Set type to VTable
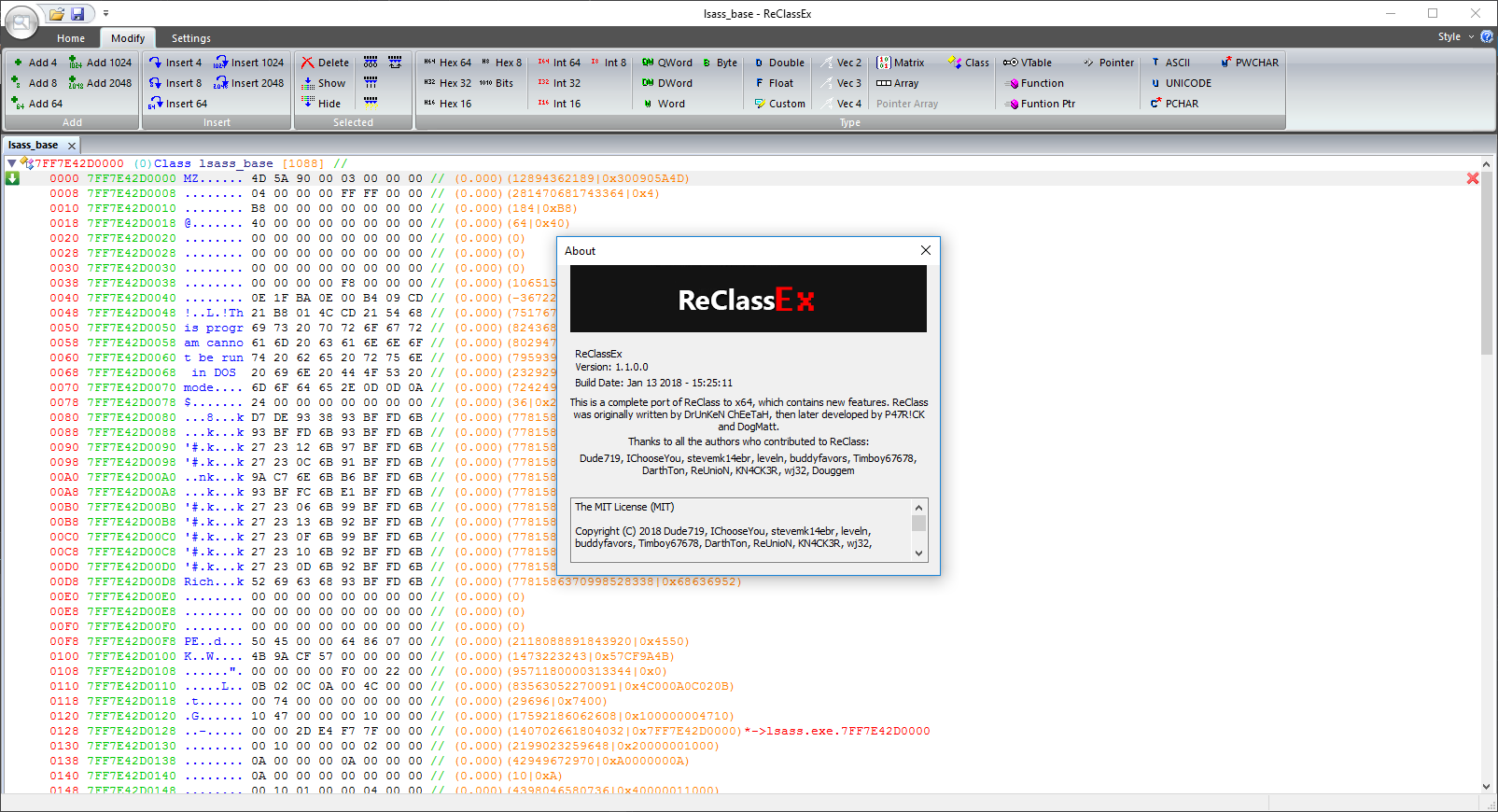 click(x=1028, y=63)
